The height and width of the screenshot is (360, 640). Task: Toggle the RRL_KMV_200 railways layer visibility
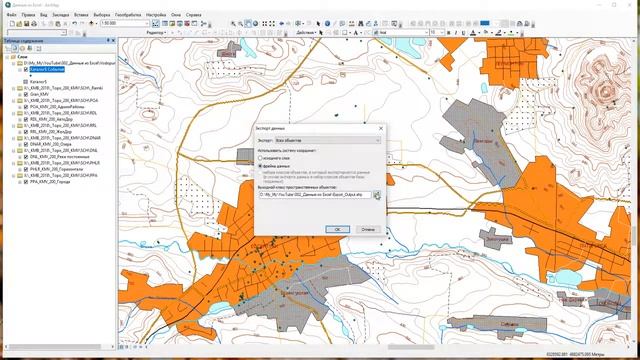(x=26, y=132)
